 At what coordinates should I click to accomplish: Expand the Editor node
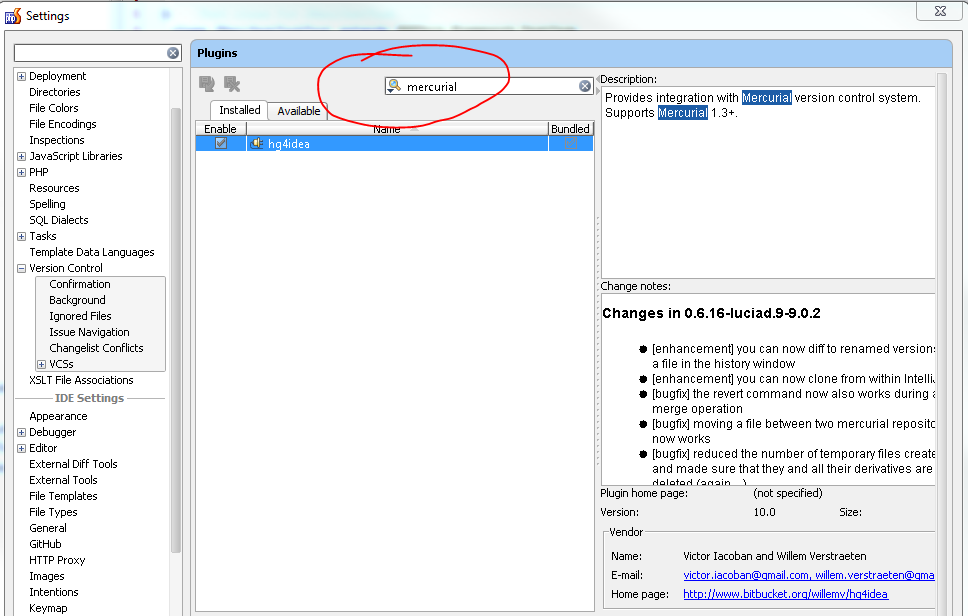click(22, 449)
